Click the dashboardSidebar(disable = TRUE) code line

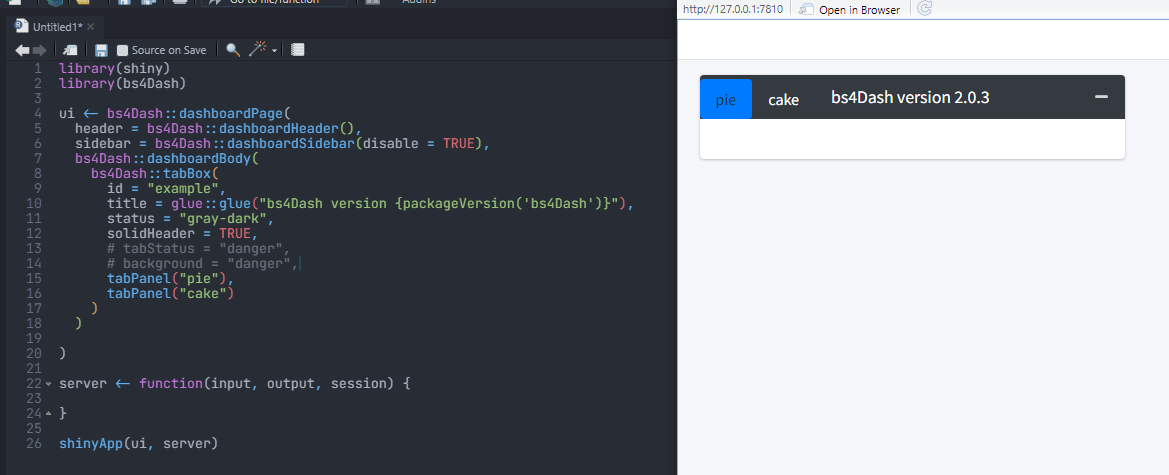pos(283,143)
